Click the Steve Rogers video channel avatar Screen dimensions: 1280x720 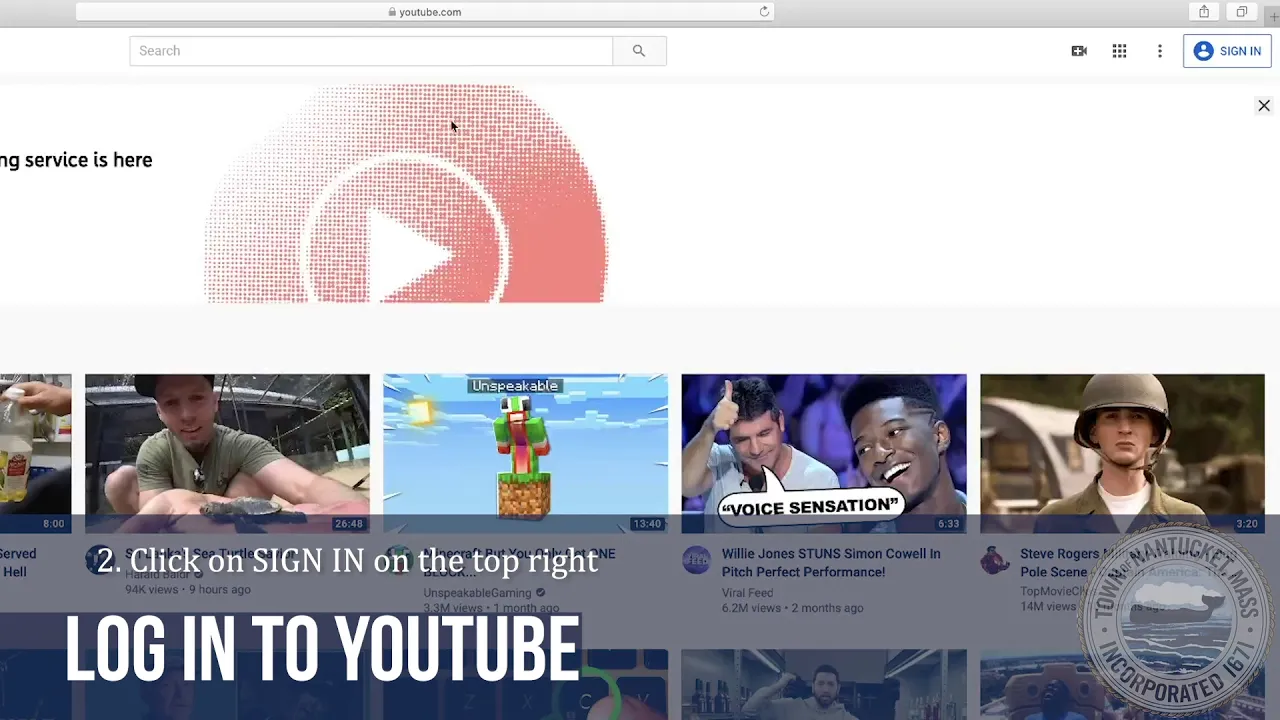point(994,560)
